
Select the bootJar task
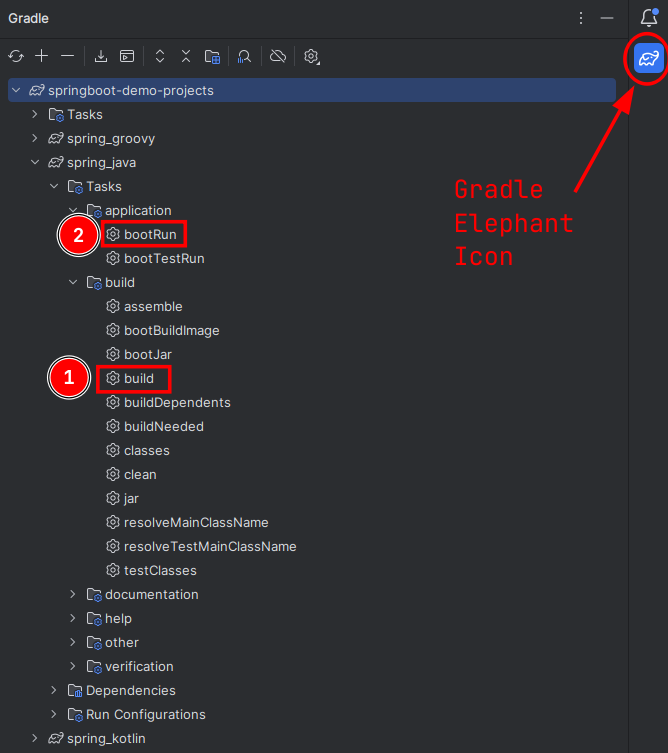click(x=146, y=354)
